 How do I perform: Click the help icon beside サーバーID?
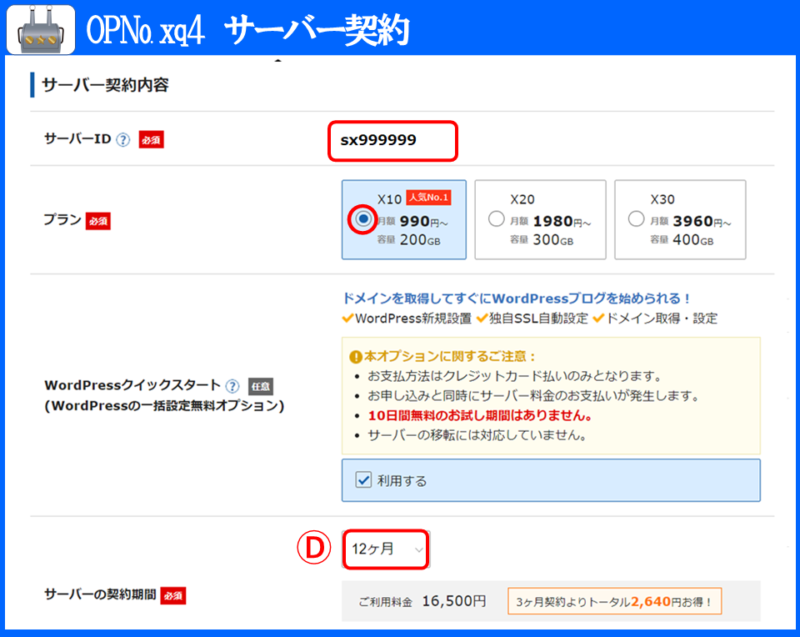click(123, 140)
